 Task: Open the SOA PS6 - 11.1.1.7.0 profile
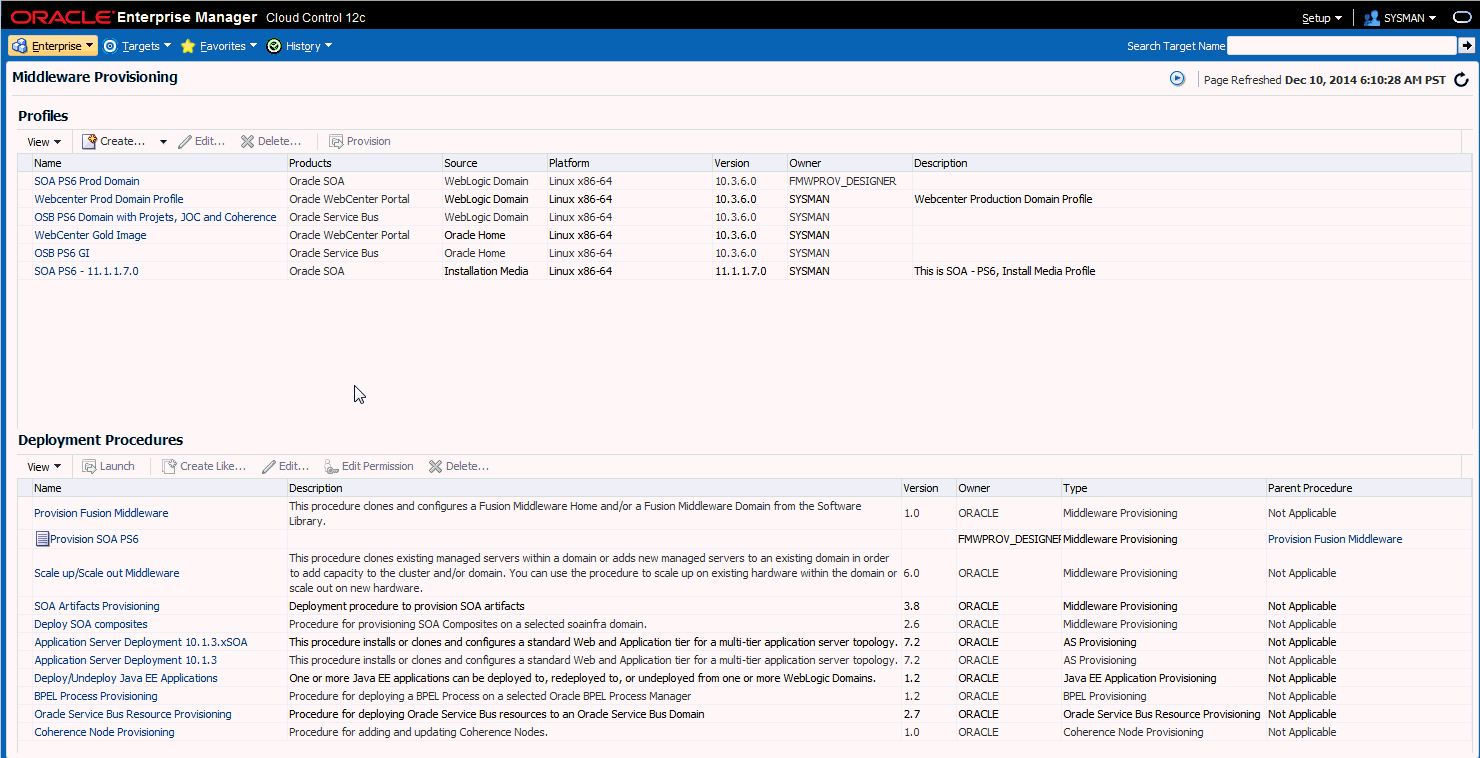tap(86, 271)
